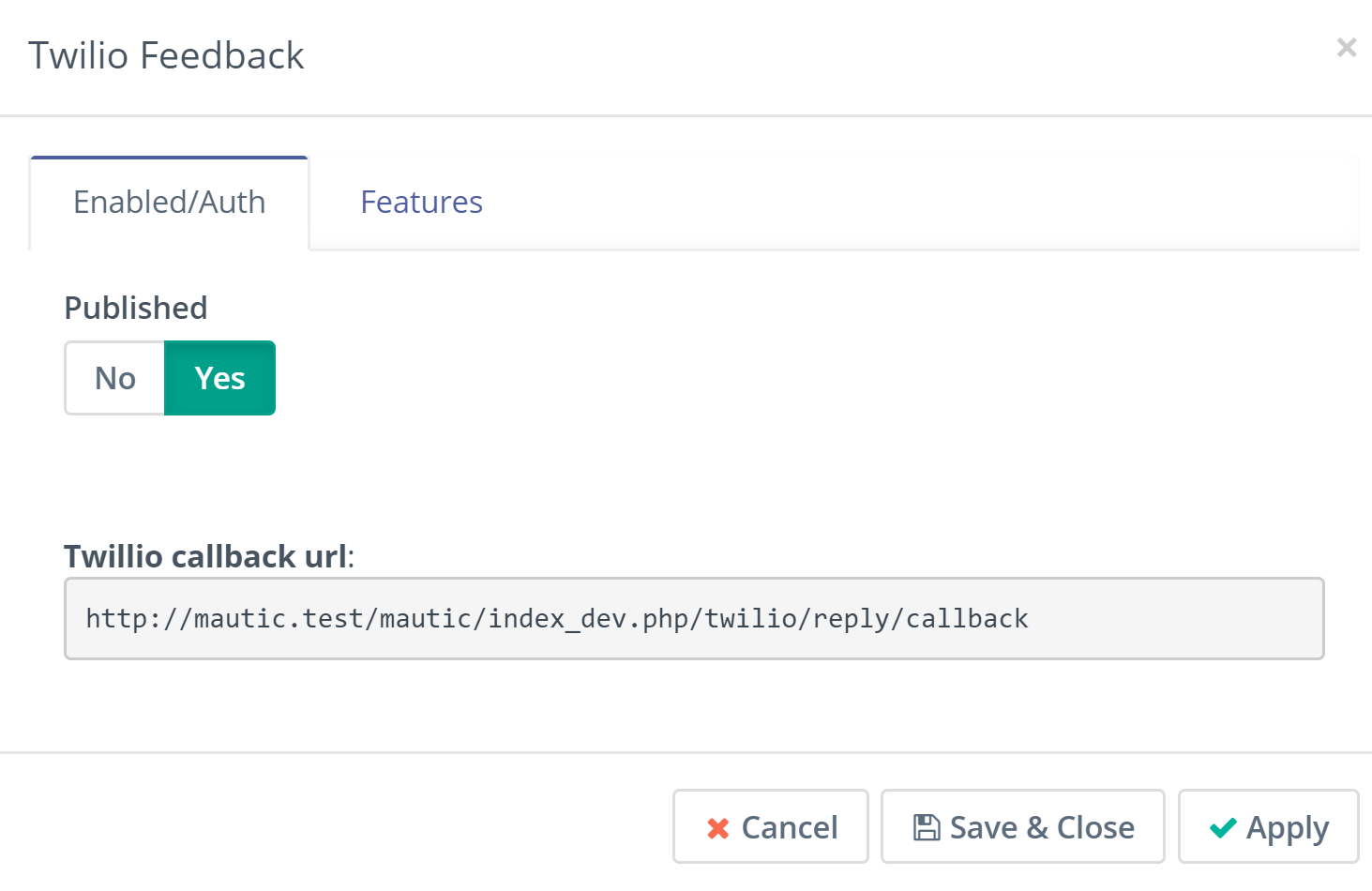
Task: Click the floppy disk save icon
Action: 926,825
